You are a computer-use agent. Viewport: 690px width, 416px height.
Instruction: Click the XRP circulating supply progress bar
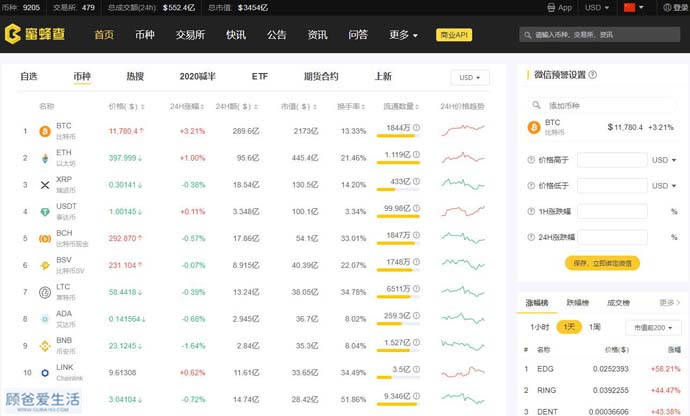[x=398, y=190]
